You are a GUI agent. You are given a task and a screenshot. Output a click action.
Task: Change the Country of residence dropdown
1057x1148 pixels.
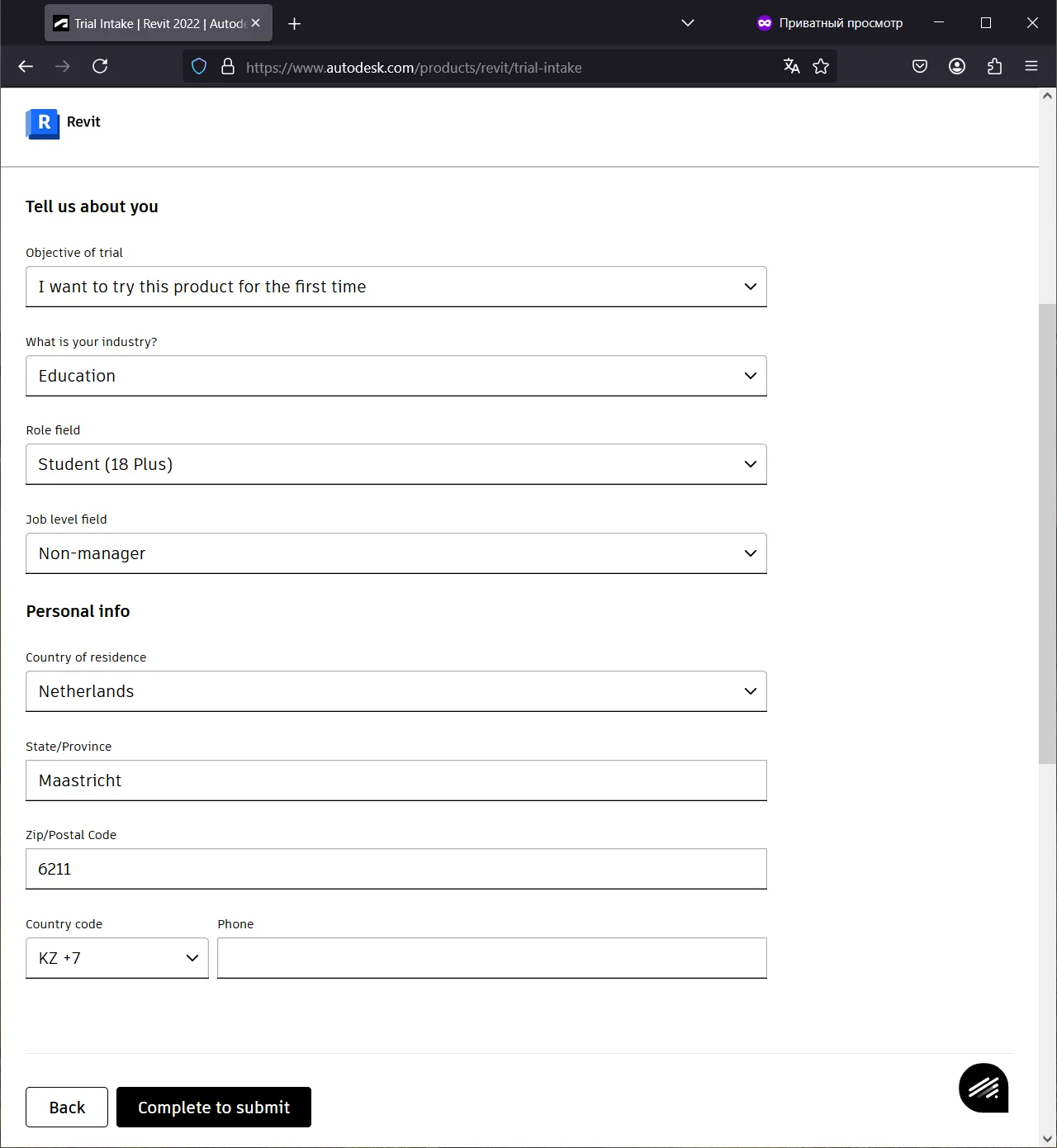click(396, 691)
